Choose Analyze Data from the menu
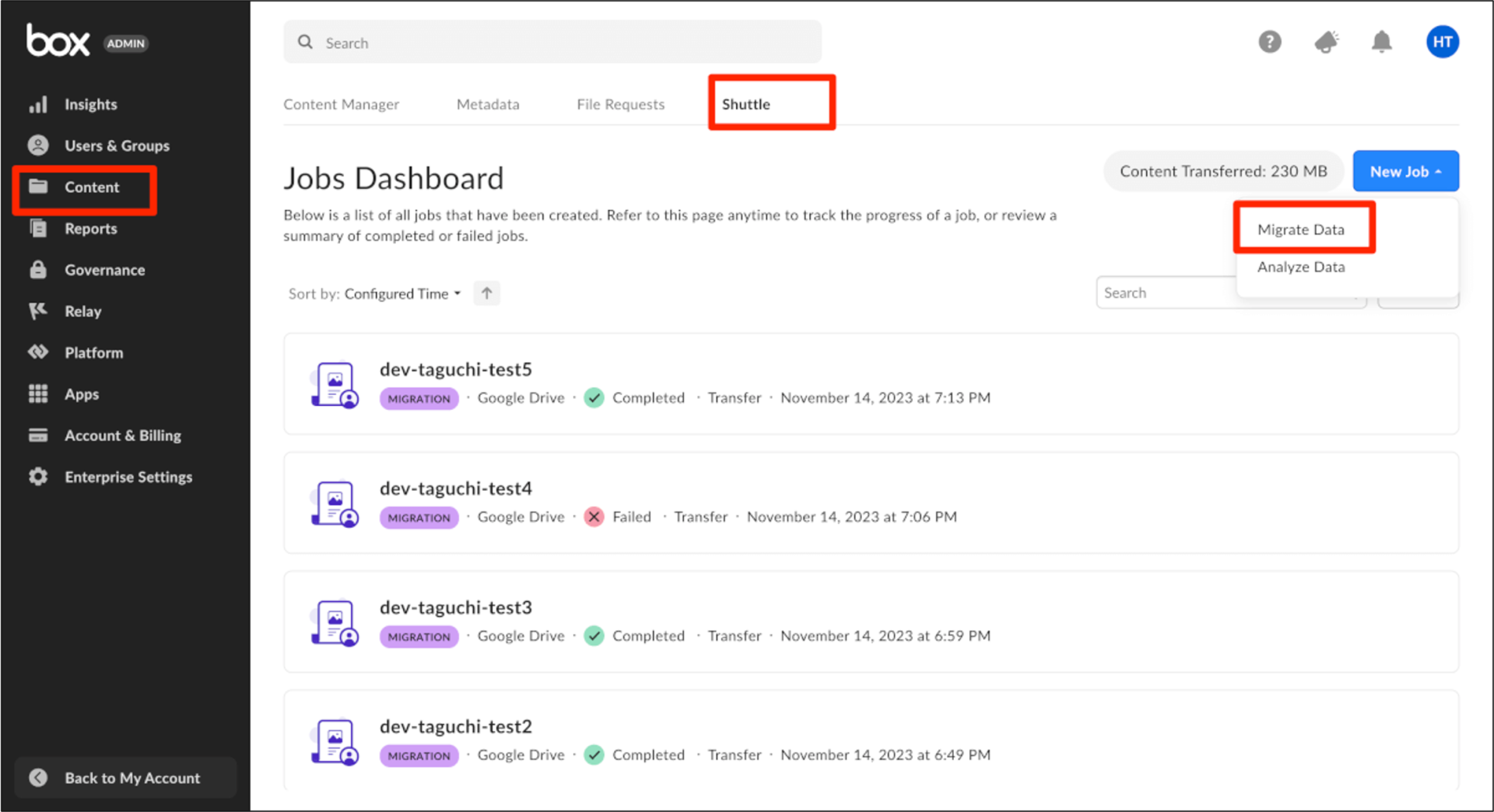 (x=1300, y=267)
